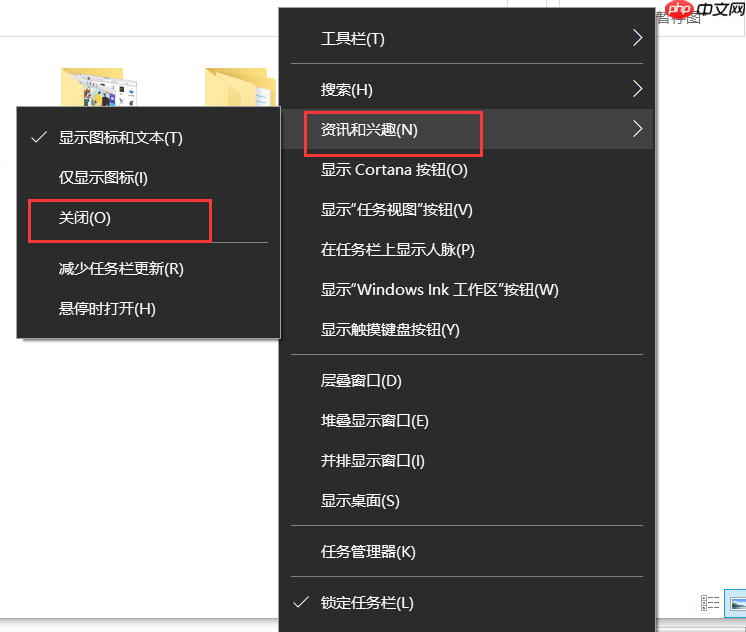This screenshot has height=632, width=746.
Task: Toggle 悬停时打开(H) option
Action: (148, 308)
